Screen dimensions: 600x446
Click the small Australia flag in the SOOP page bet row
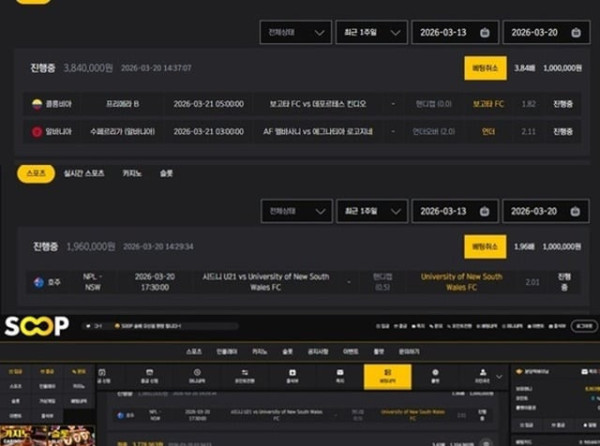tap(121, 415)
